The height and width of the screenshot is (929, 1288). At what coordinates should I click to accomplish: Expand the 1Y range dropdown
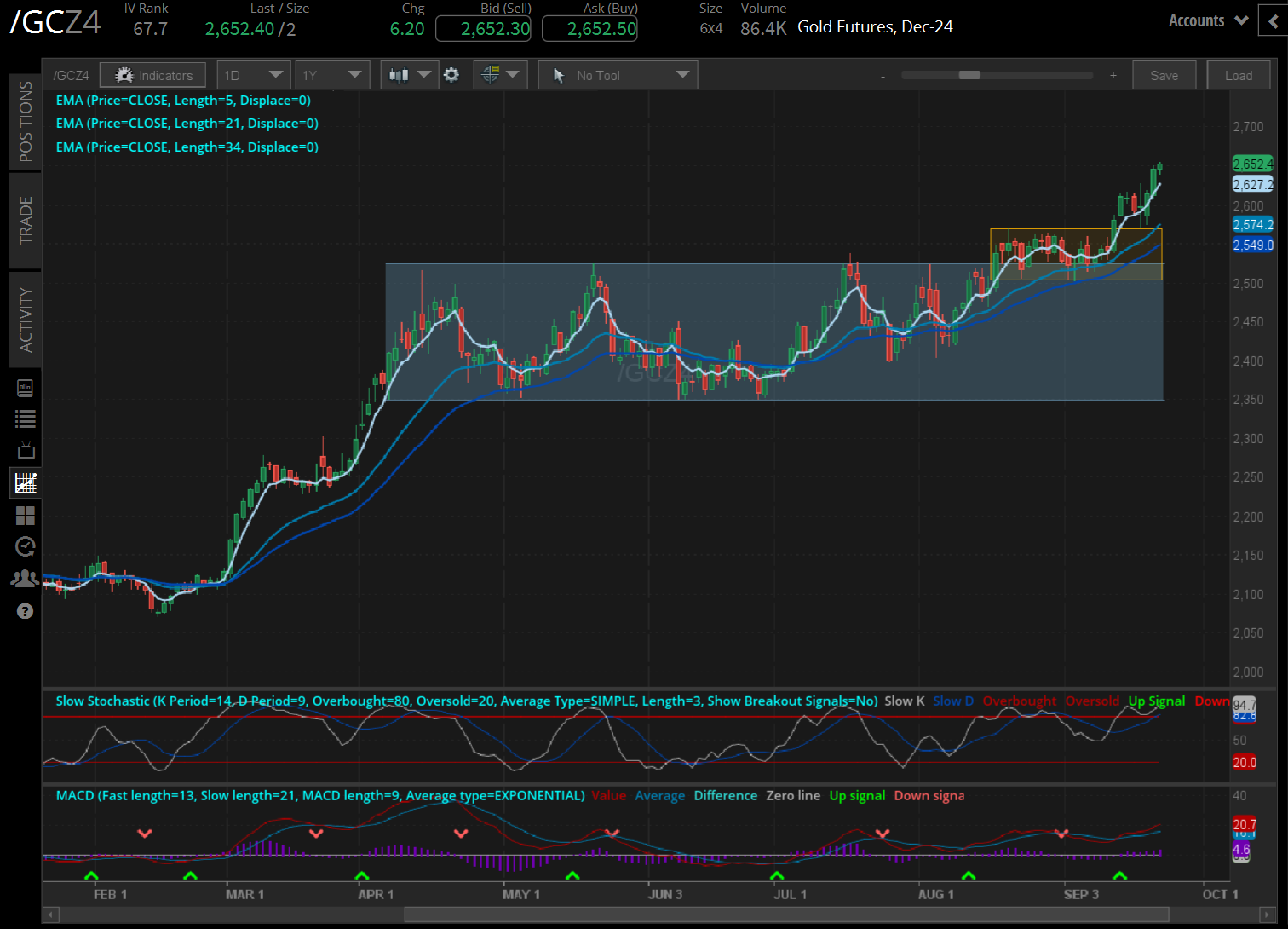(x=331, y=74)
